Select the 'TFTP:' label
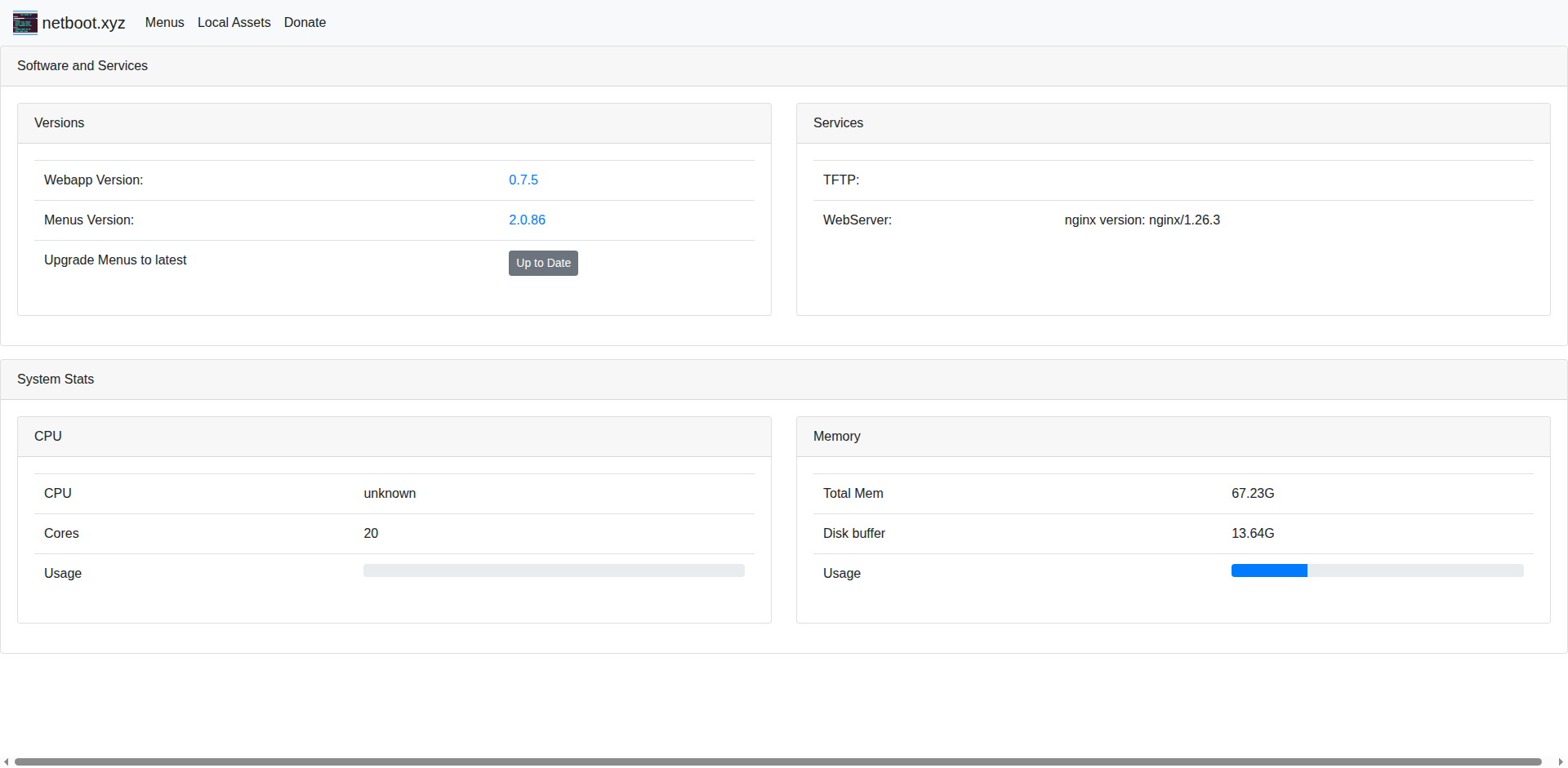 coord(841,180)
